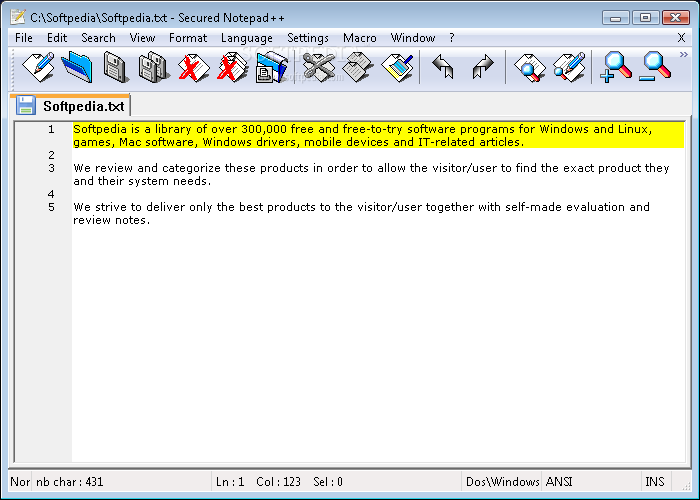Click on the words "review notes."
The width and height of the screenshot is (700, 500).
tap(112, 220)
